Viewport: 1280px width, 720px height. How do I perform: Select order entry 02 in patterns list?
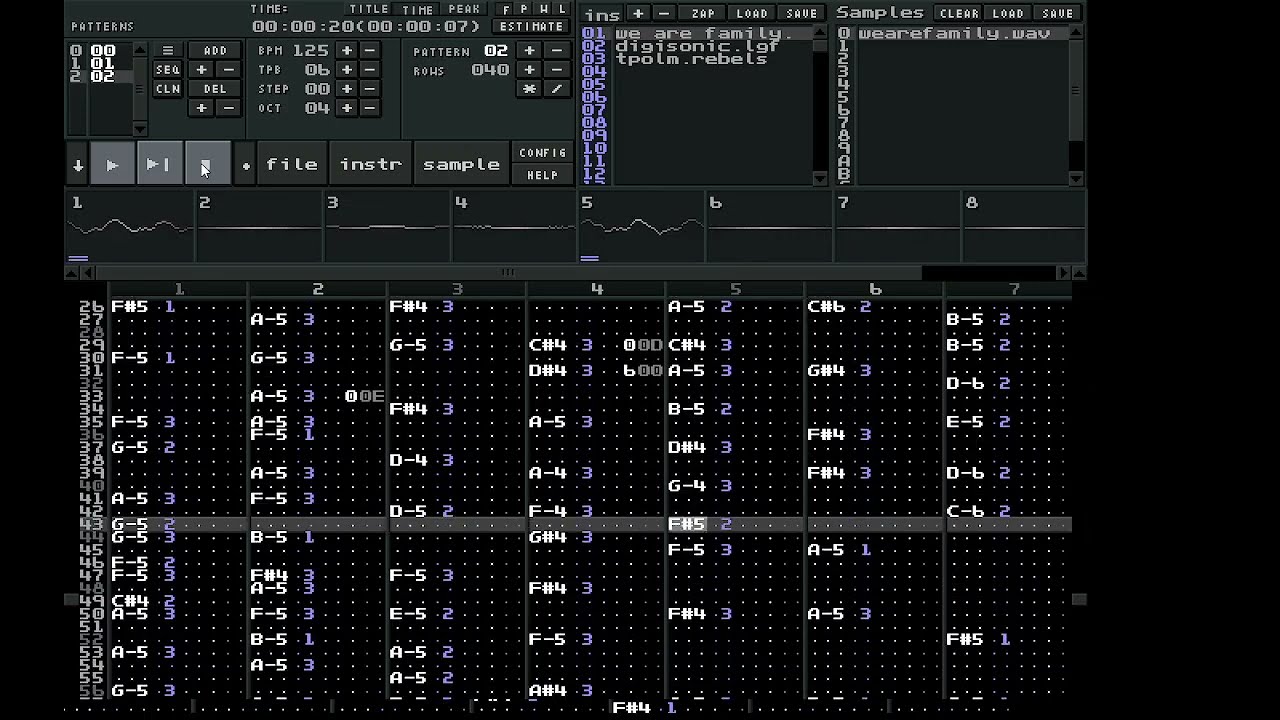(102, 76)
